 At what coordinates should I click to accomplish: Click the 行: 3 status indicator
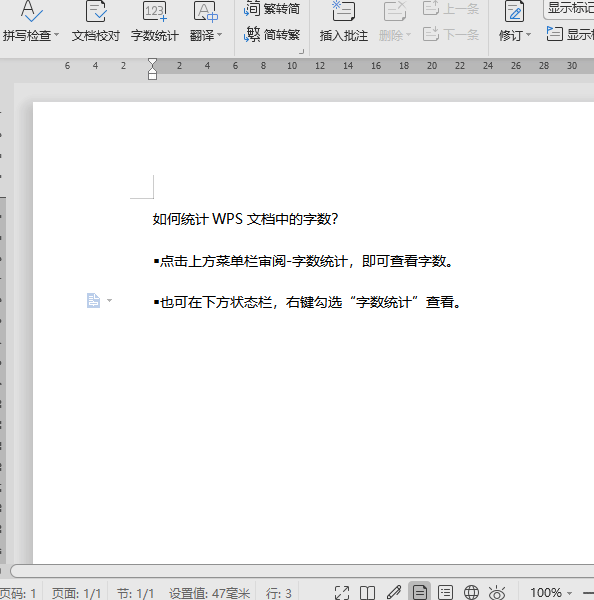279,593
